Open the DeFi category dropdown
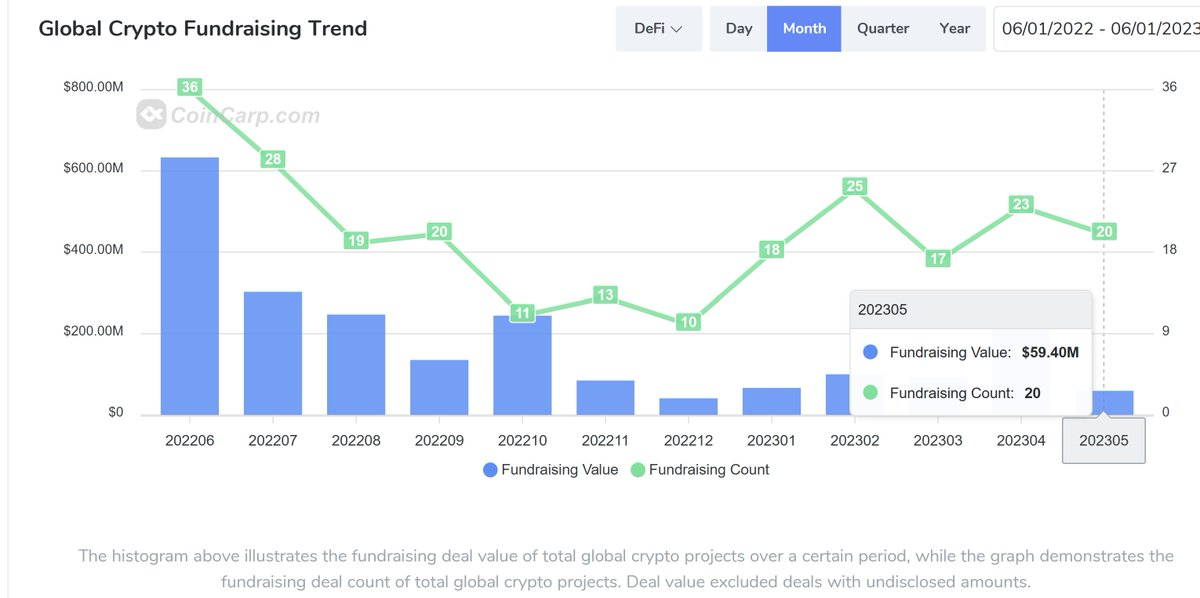The height and width of the screenshot is (598, 1200). point(658,28)
